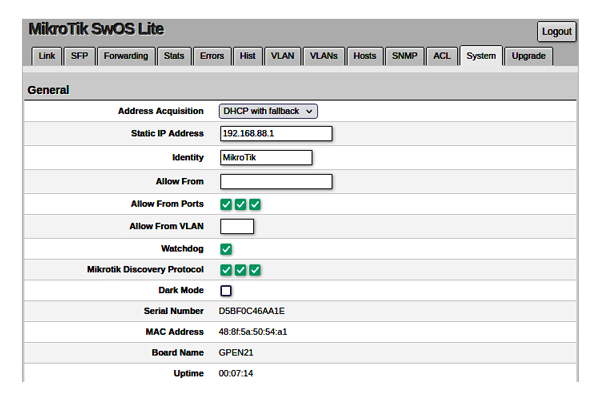Go to the SNMP tab

pyautogui.click(x=404, y=56)
